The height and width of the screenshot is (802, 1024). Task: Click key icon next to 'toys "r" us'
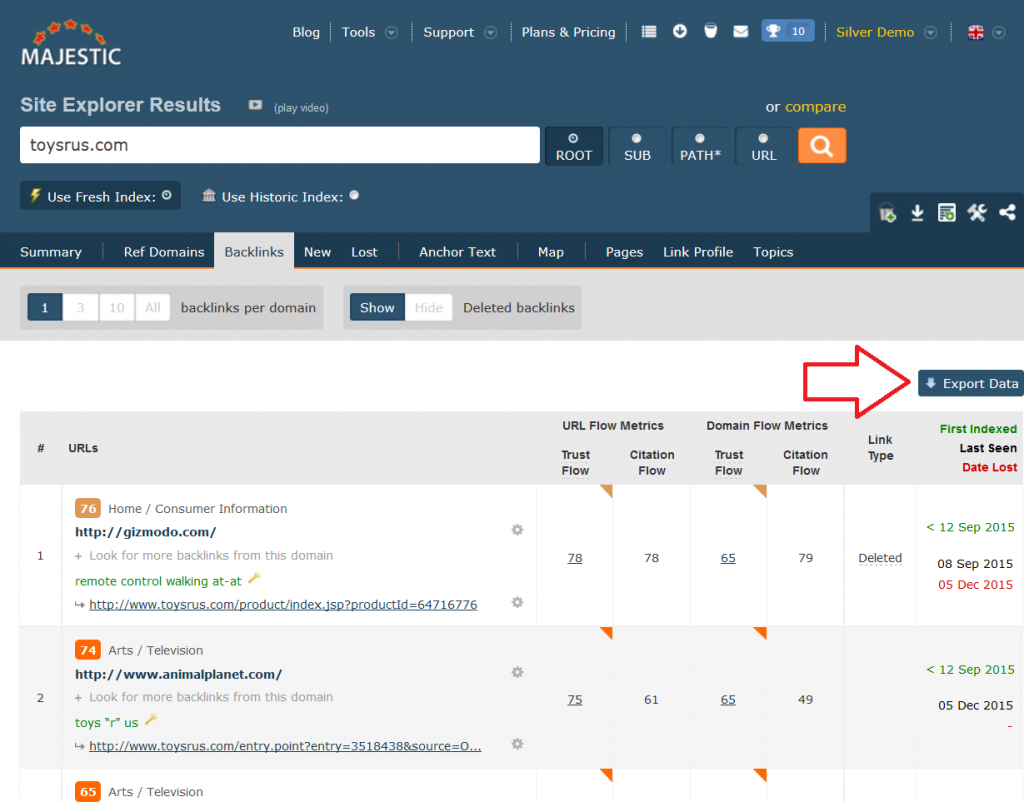click(x=151, y=720)
